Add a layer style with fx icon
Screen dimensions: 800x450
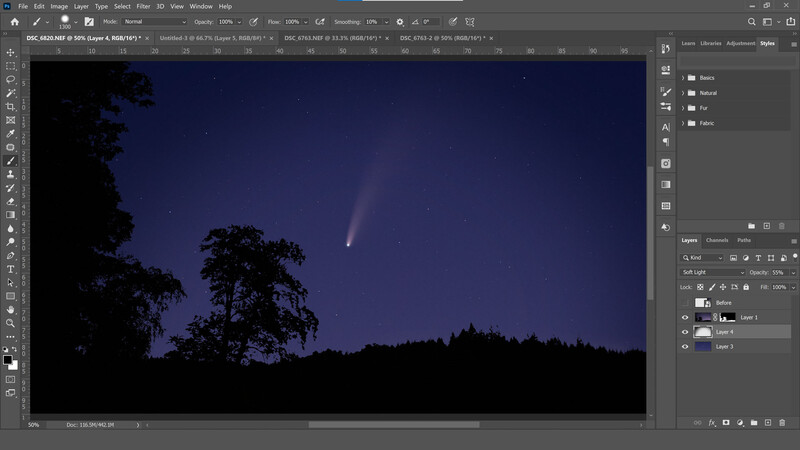click(712, 423)
